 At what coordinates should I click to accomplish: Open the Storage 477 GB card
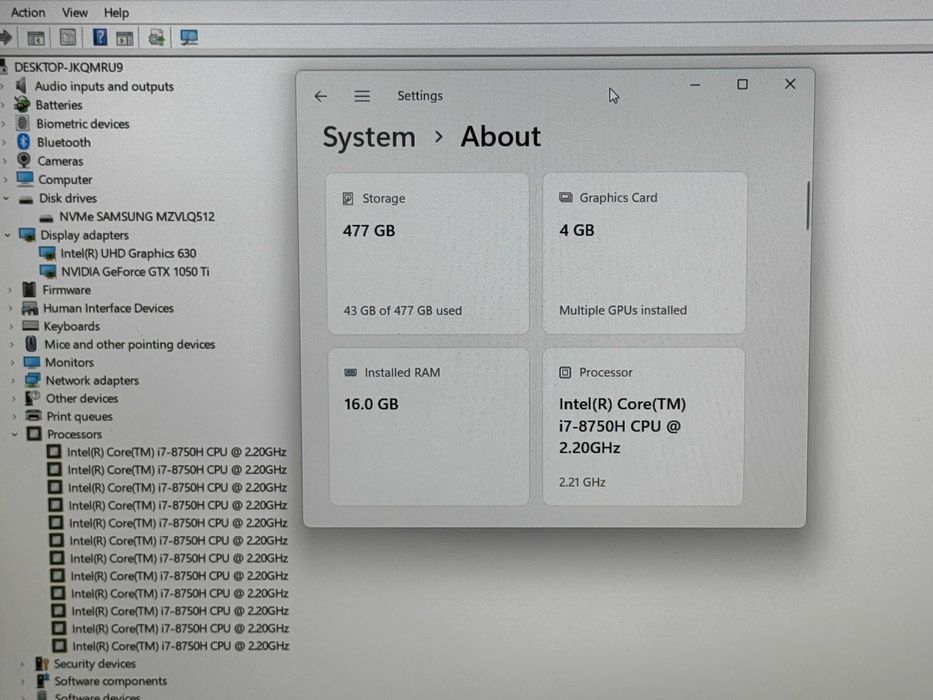[x=428, y=254]
